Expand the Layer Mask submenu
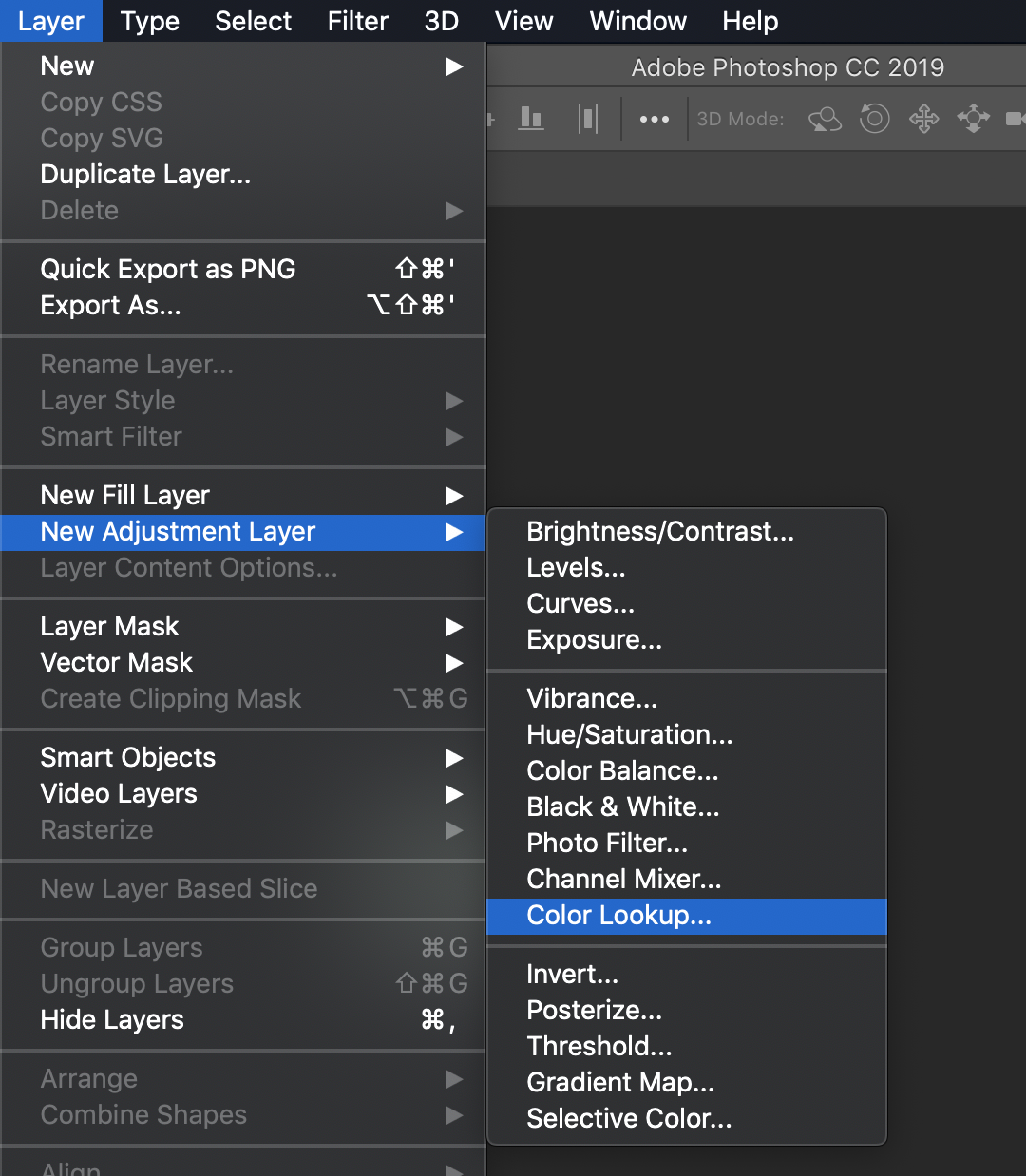The width and height of the screenshot is (1026, 1176). (x=454, y=627)
